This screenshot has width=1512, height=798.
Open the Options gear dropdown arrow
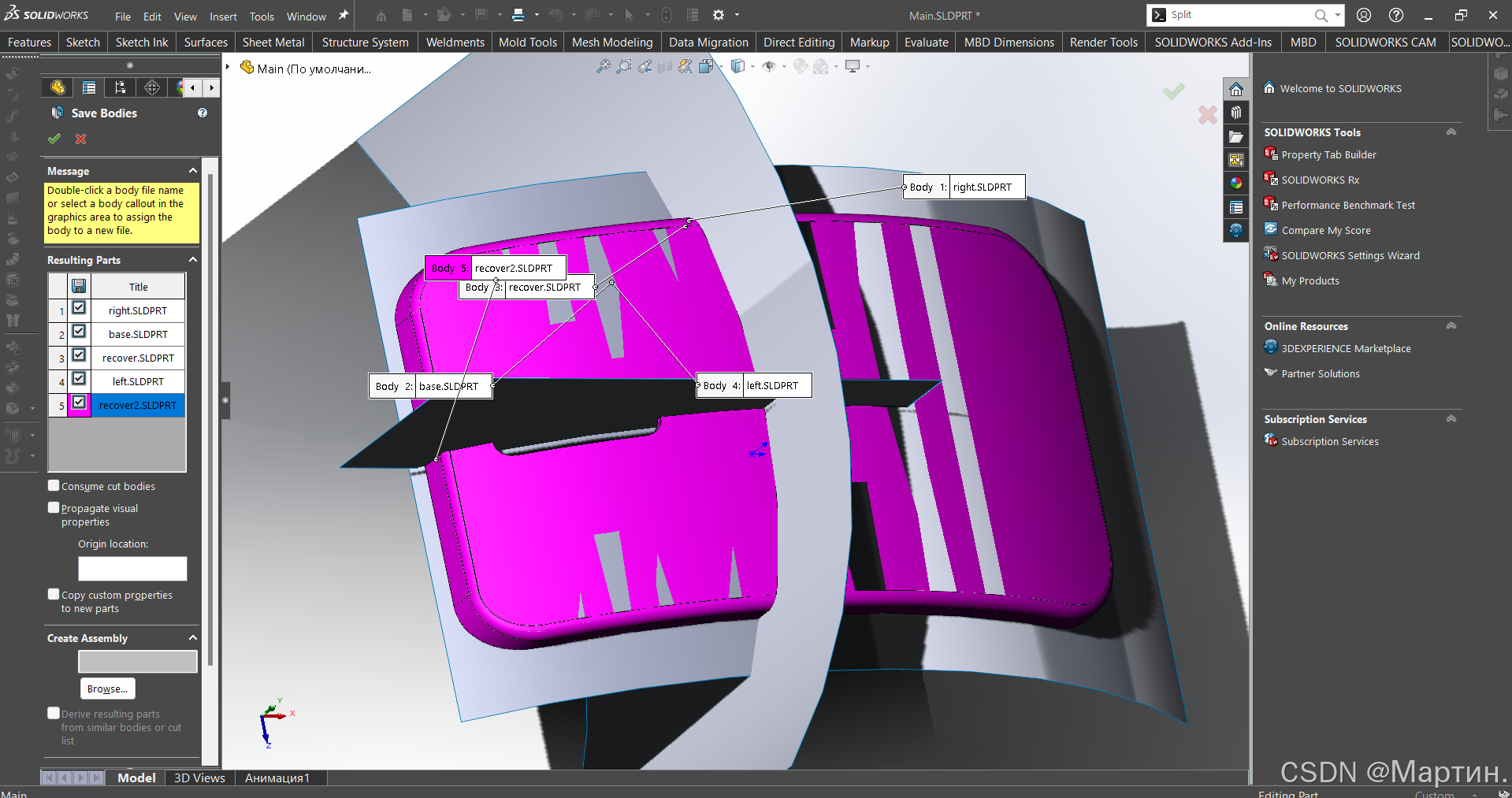737,15
